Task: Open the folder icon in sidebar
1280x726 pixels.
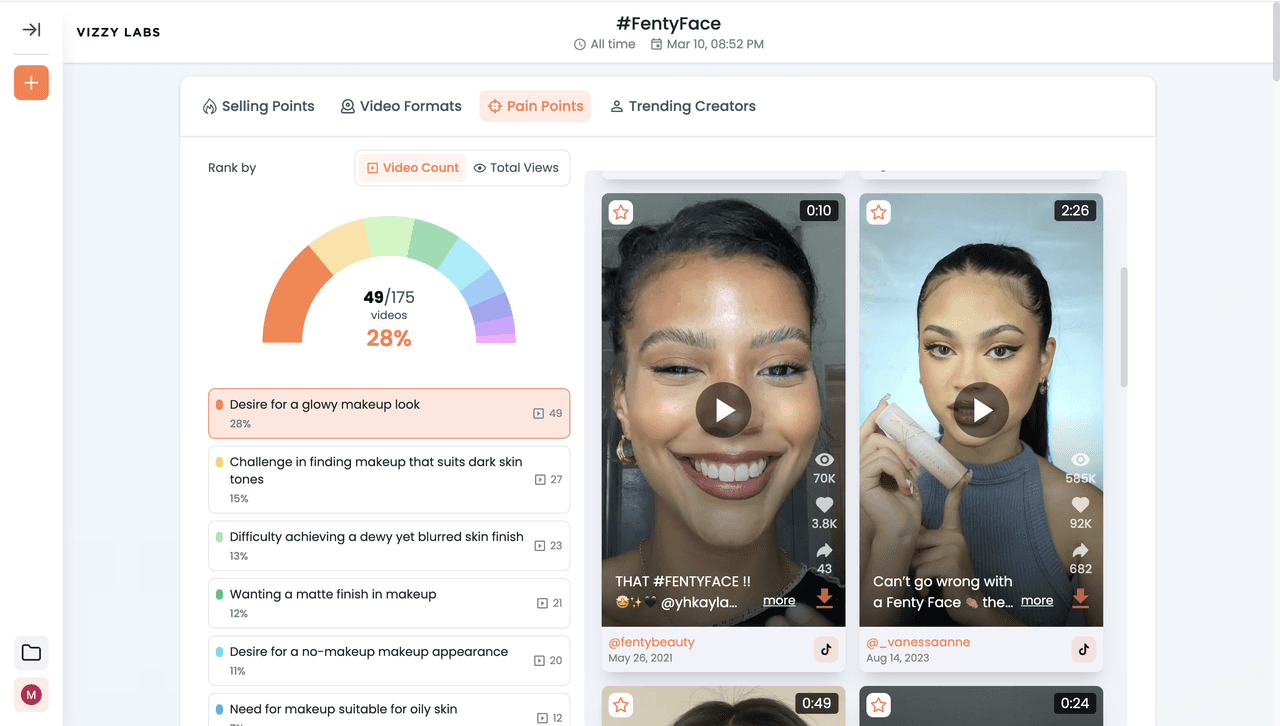Action: pos(31,653)
